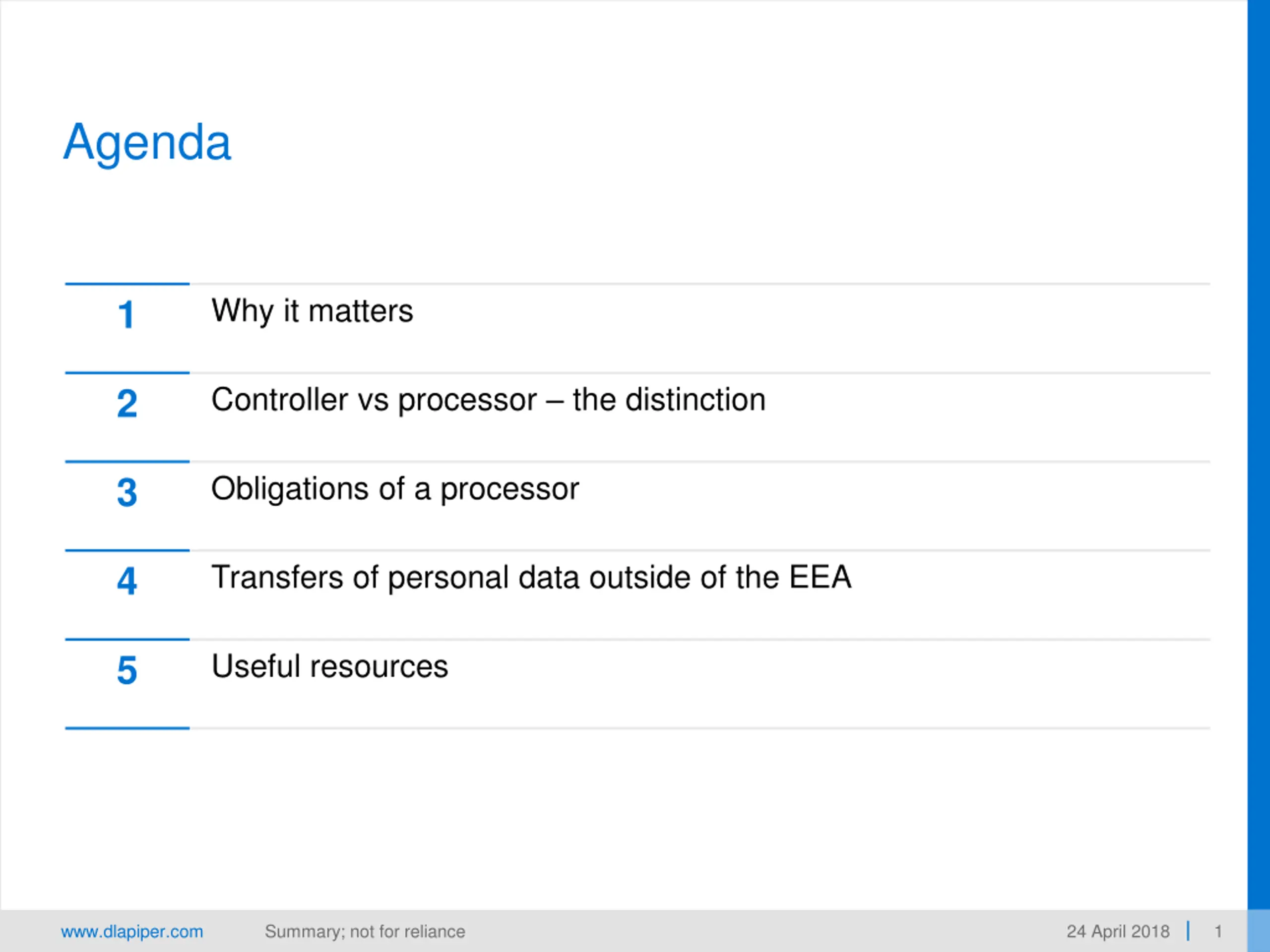Click the light blue footer corner block

[1259, 931]
